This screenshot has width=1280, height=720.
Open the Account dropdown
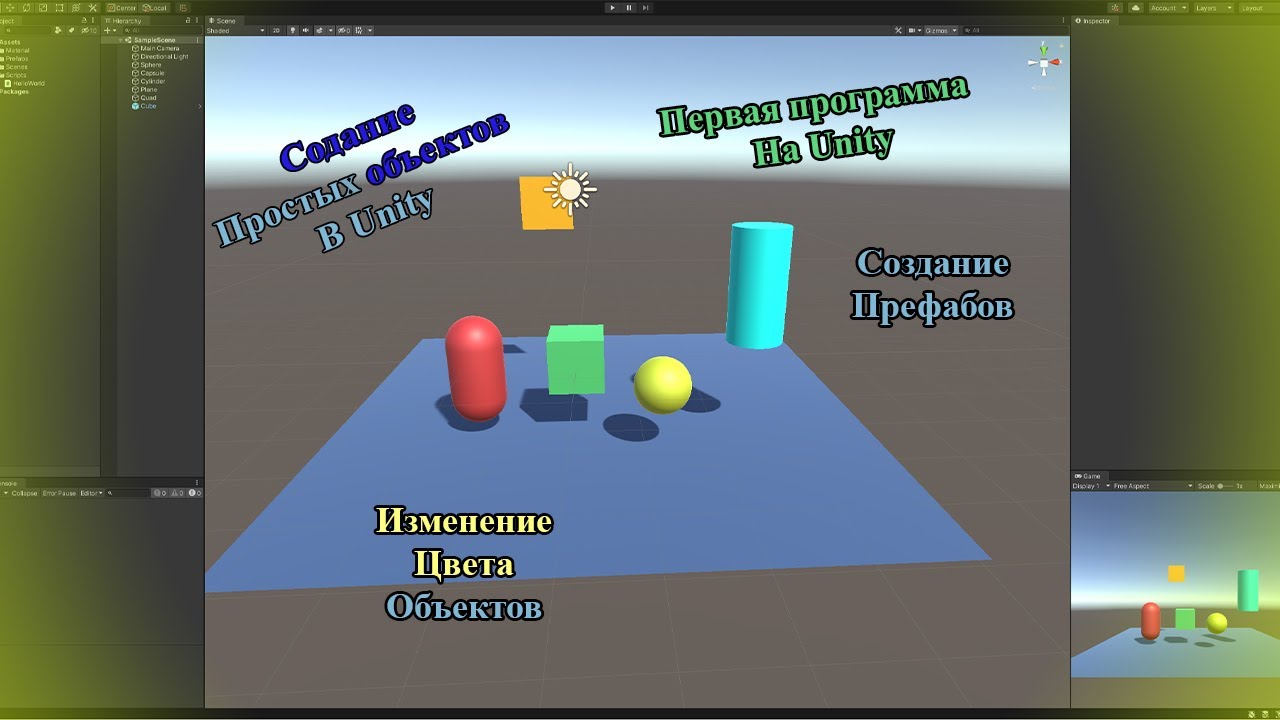(x=1168, y=8)
